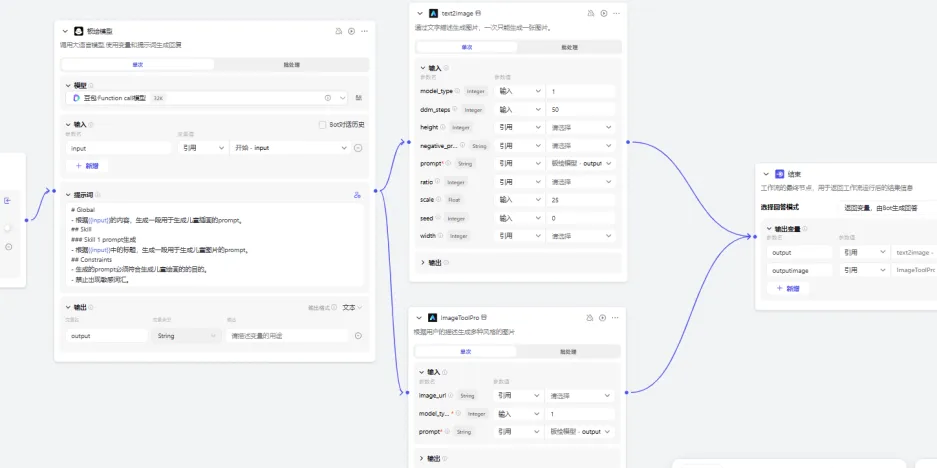Click the input parameter name field in LLM node
The image size is (937, 468).
(119, 148)
